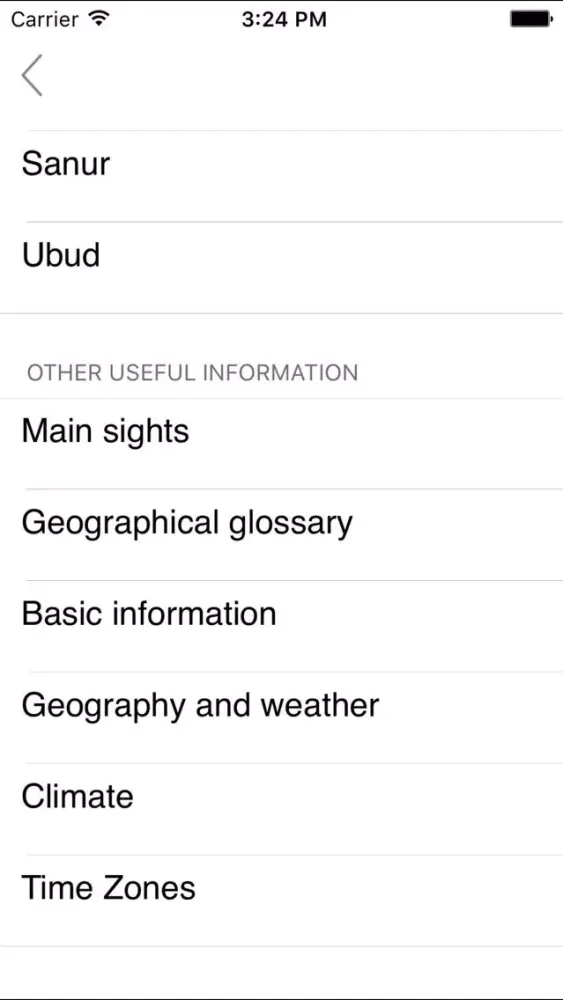Viewport: 563px width, 1000px height.
Task: Tap the 3:24 PM clock
Action: (x=284, y=19)
